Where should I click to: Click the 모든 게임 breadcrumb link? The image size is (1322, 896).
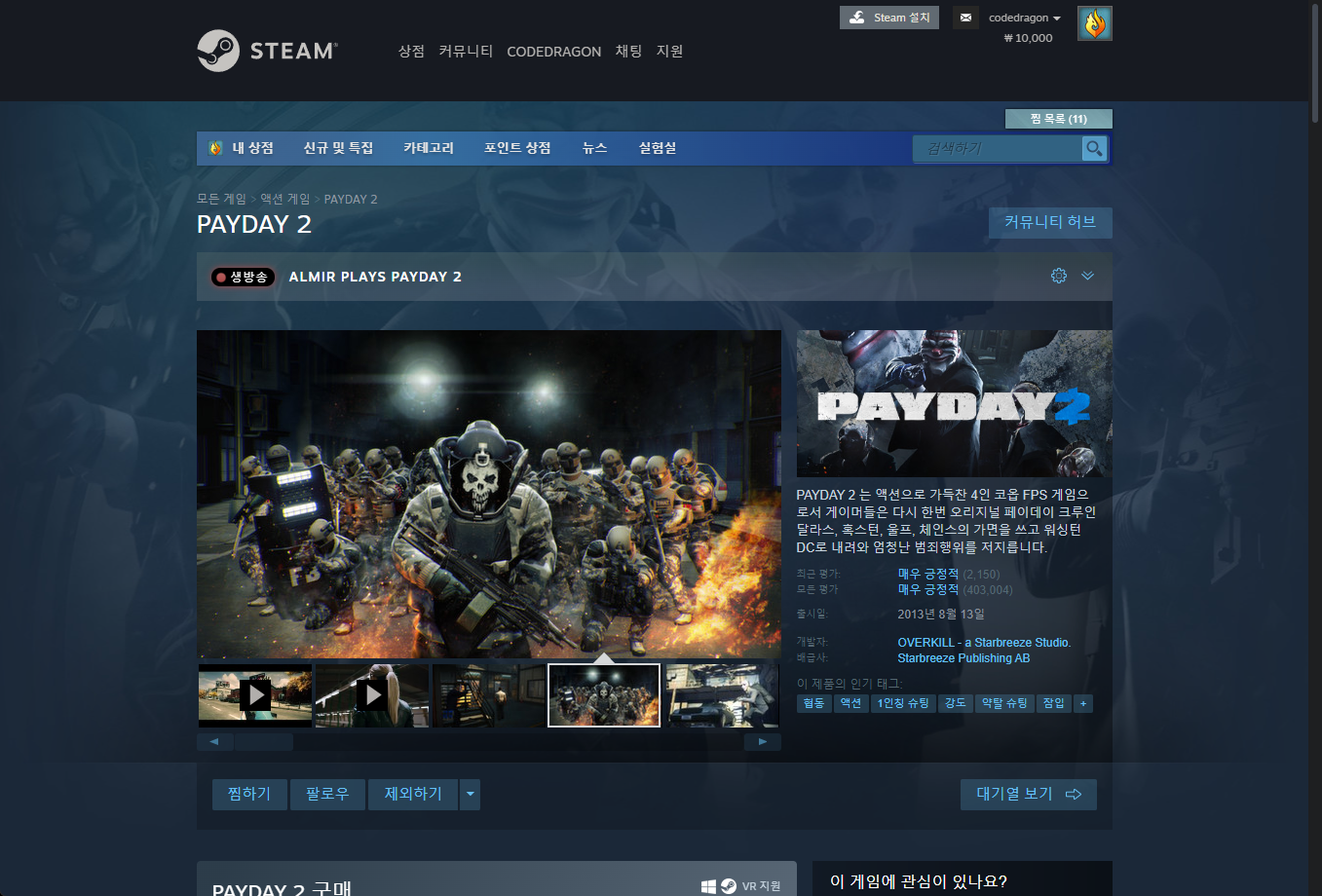[x=221, y=199]
